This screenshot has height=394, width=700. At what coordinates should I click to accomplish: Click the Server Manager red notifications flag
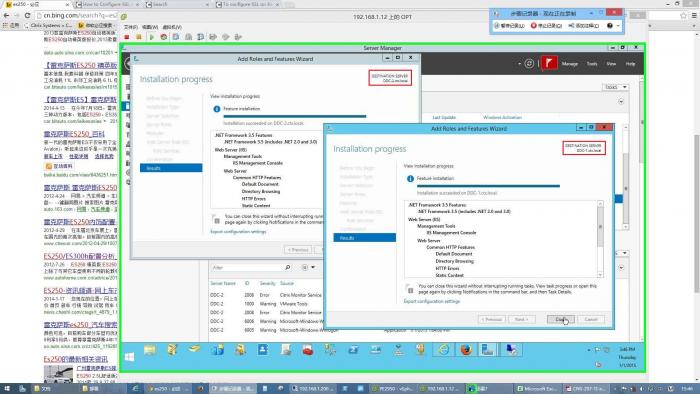coord(549,63)
